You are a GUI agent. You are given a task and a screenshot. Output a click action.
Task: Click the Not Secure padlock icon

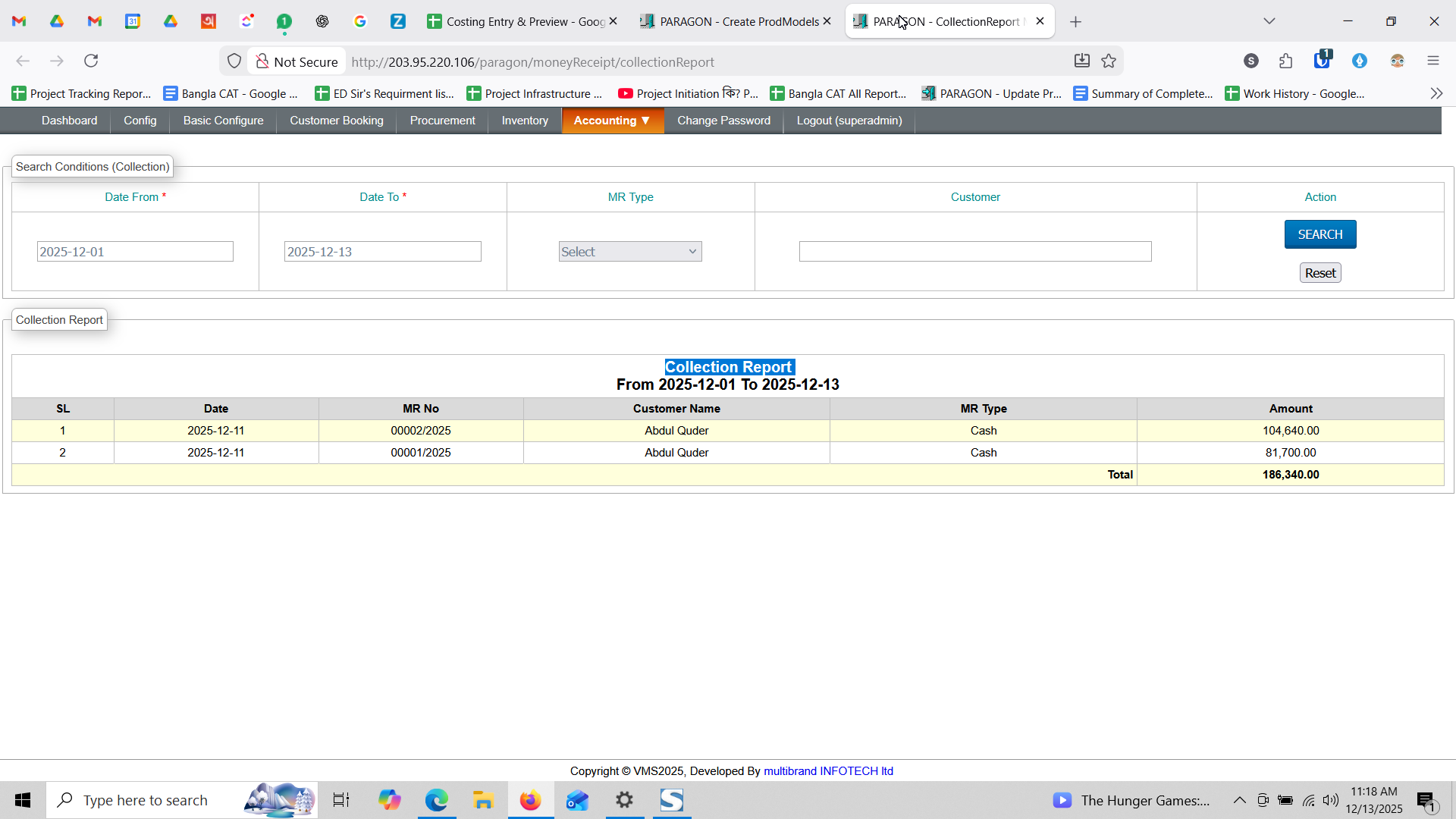[x=262, y=61]
